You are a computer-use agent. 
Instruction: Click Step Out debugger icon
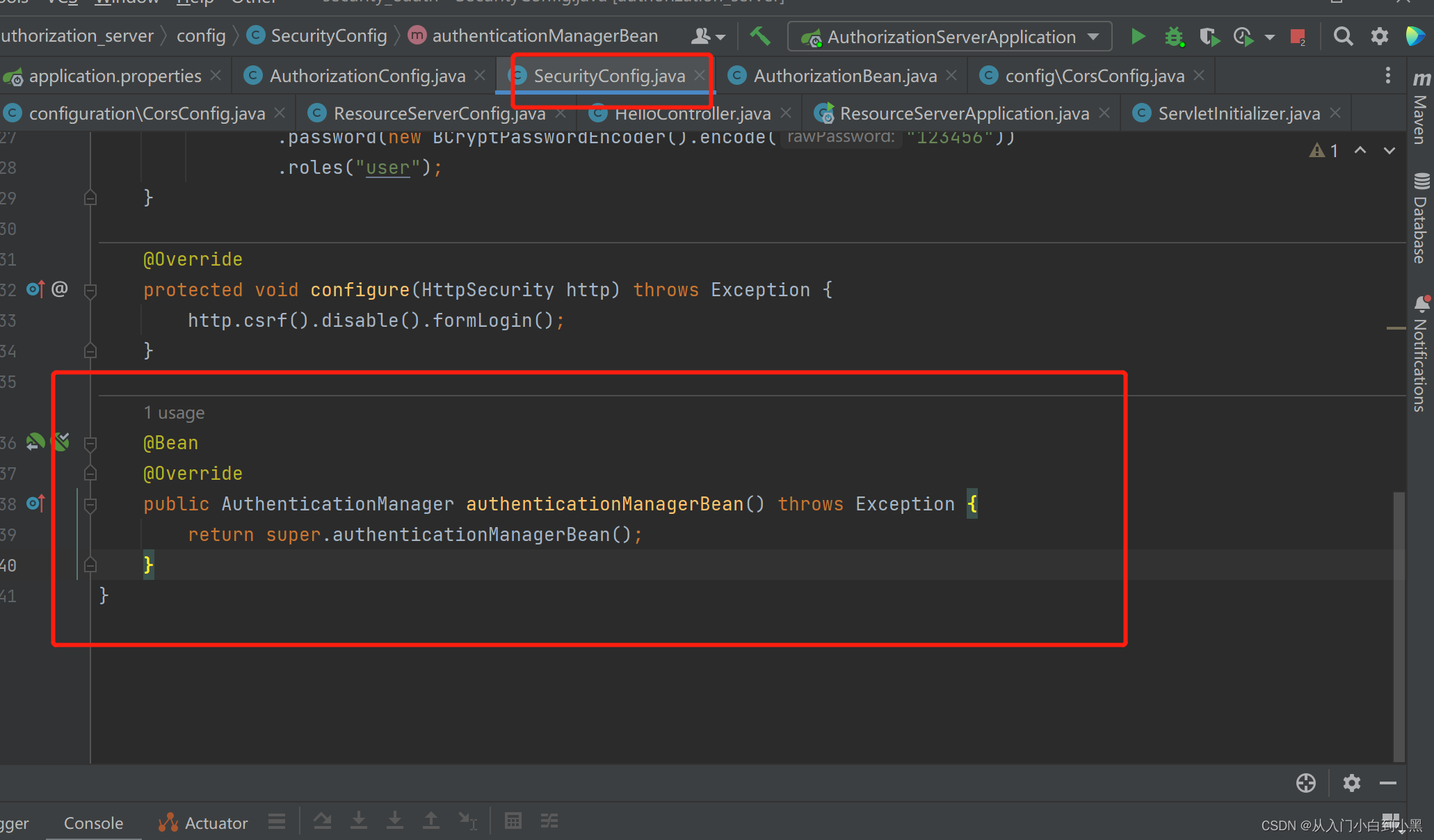431,821
